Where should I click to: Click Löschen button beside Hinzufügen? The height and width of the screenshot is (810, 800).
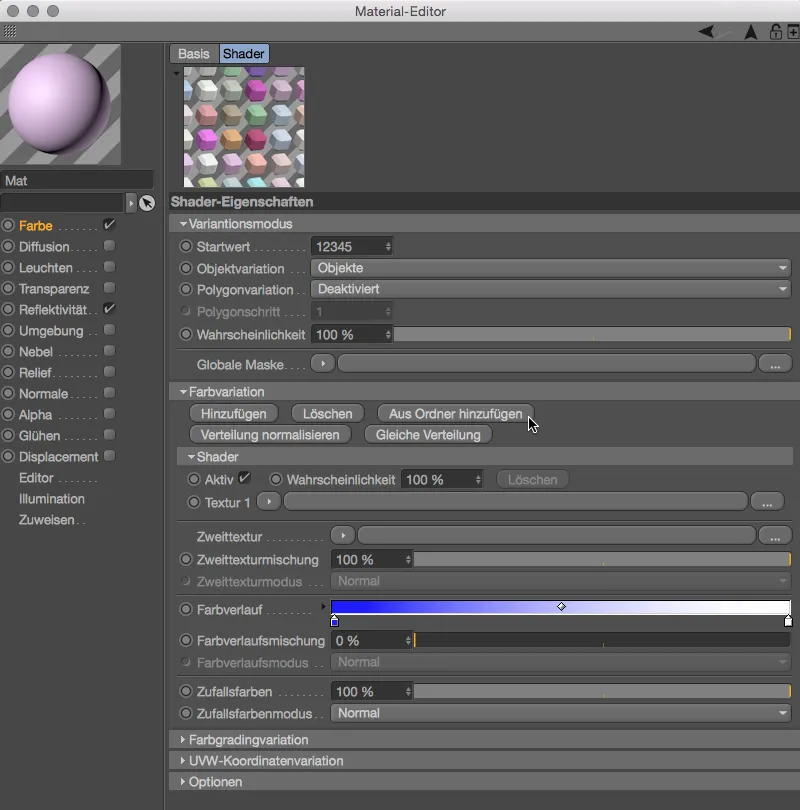pos(327,414)
